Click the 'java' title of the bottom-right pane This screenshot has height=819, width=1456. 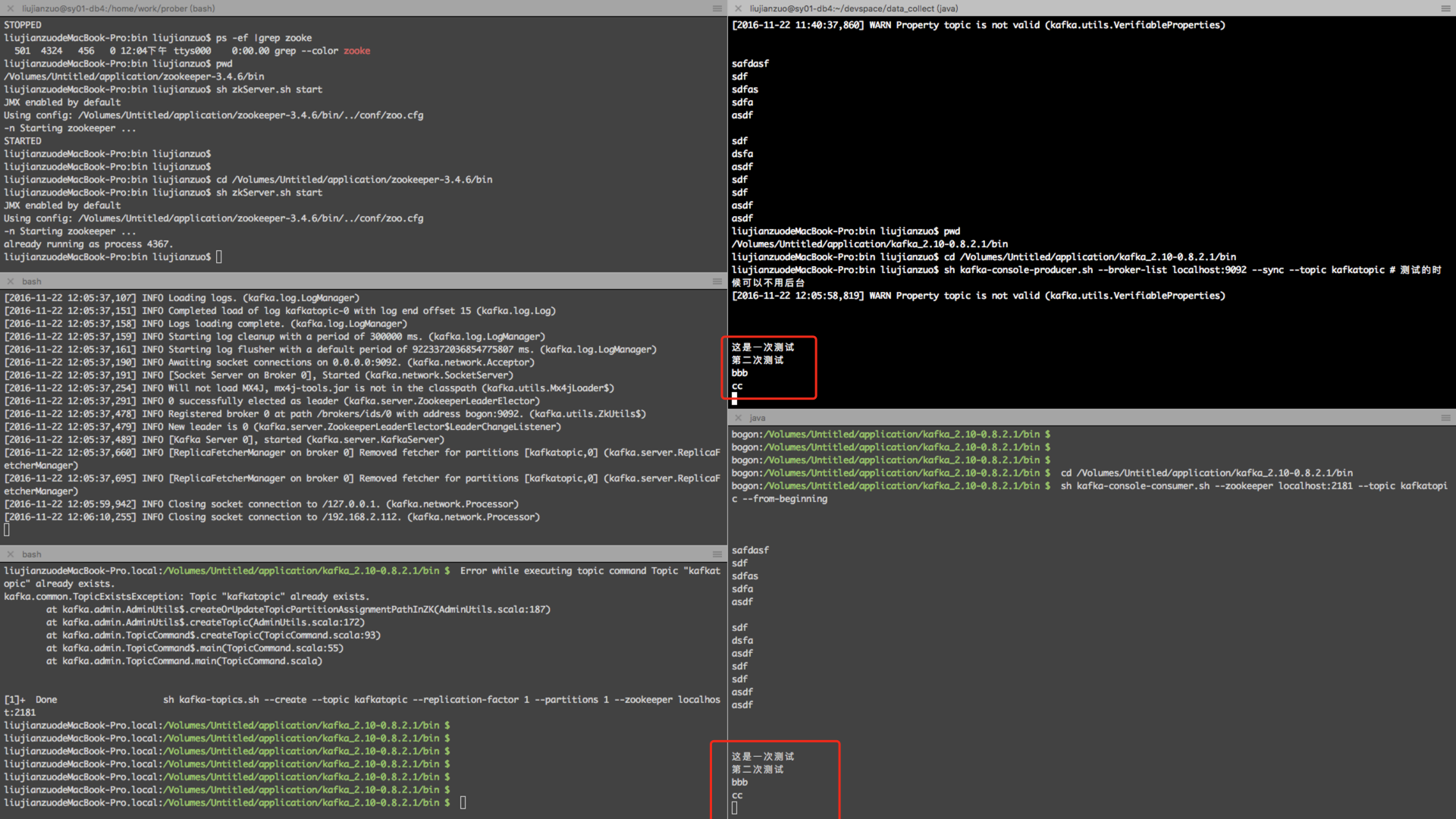[758, 418]
